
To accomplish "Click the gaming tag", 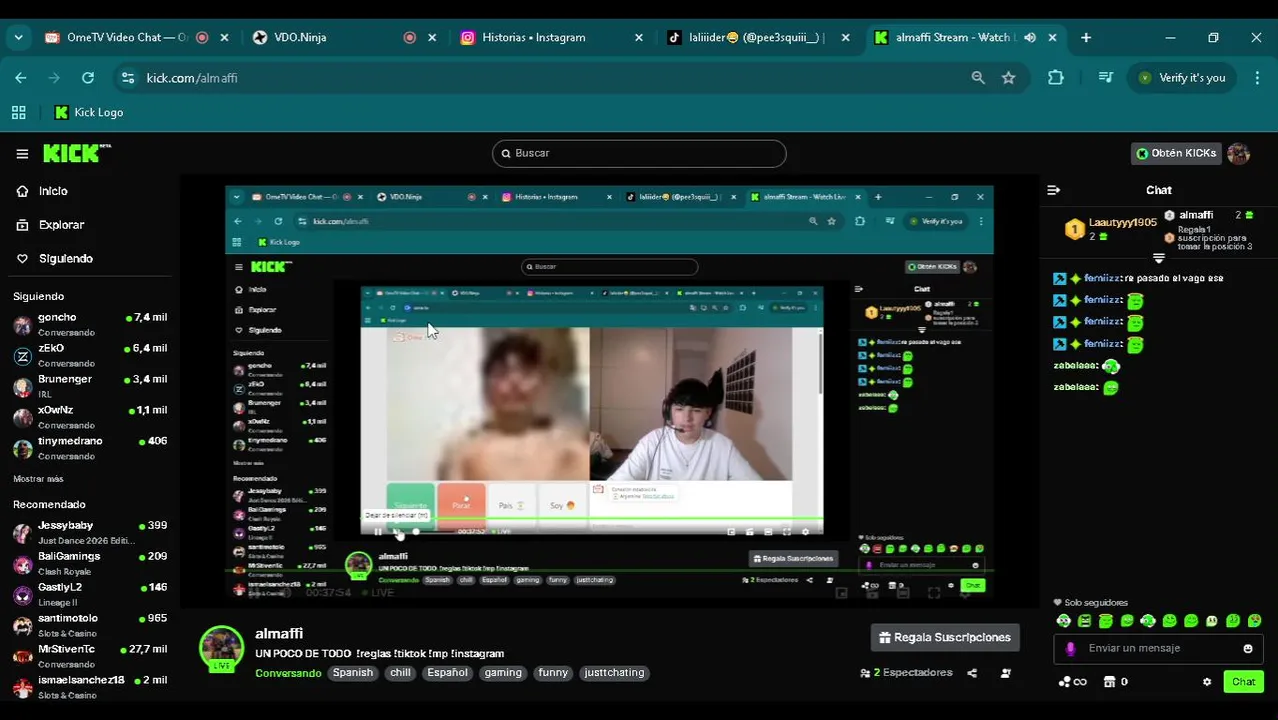I will 503,673.
